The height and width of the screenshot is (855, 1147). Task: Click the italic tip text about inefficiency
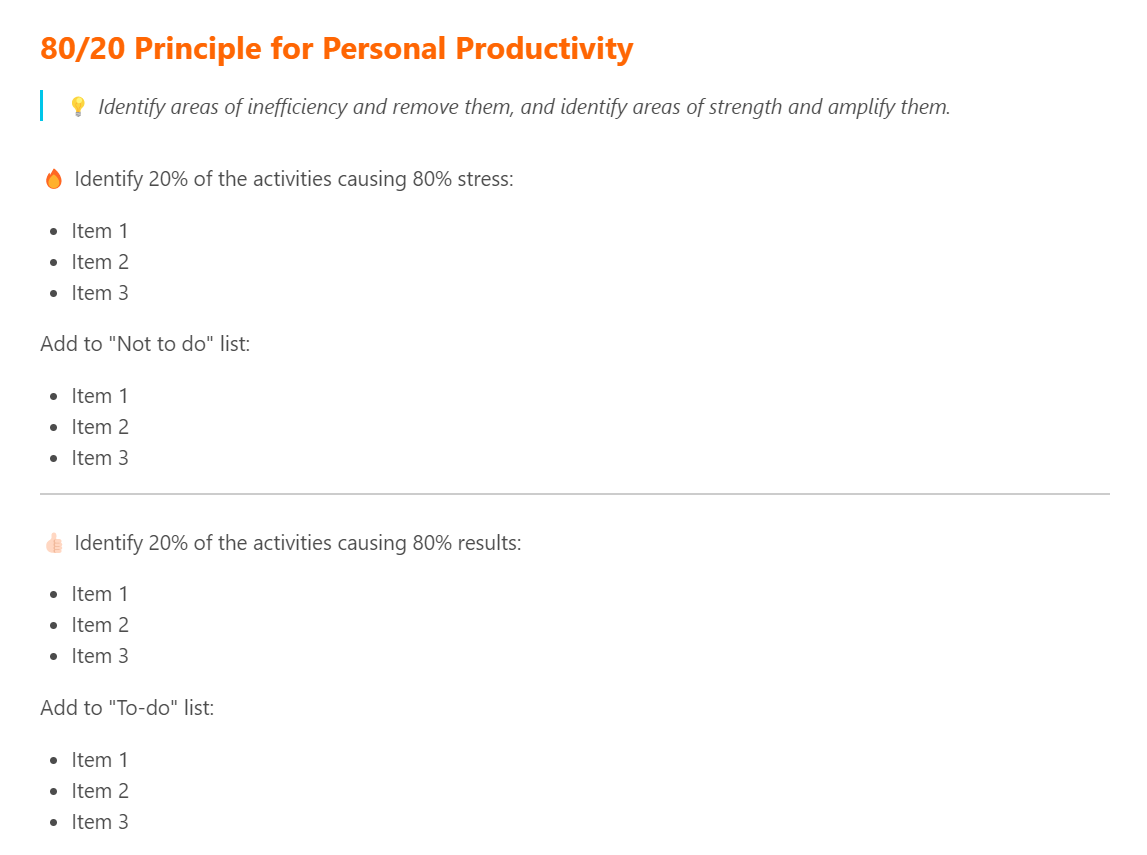(x=524, y=107)
